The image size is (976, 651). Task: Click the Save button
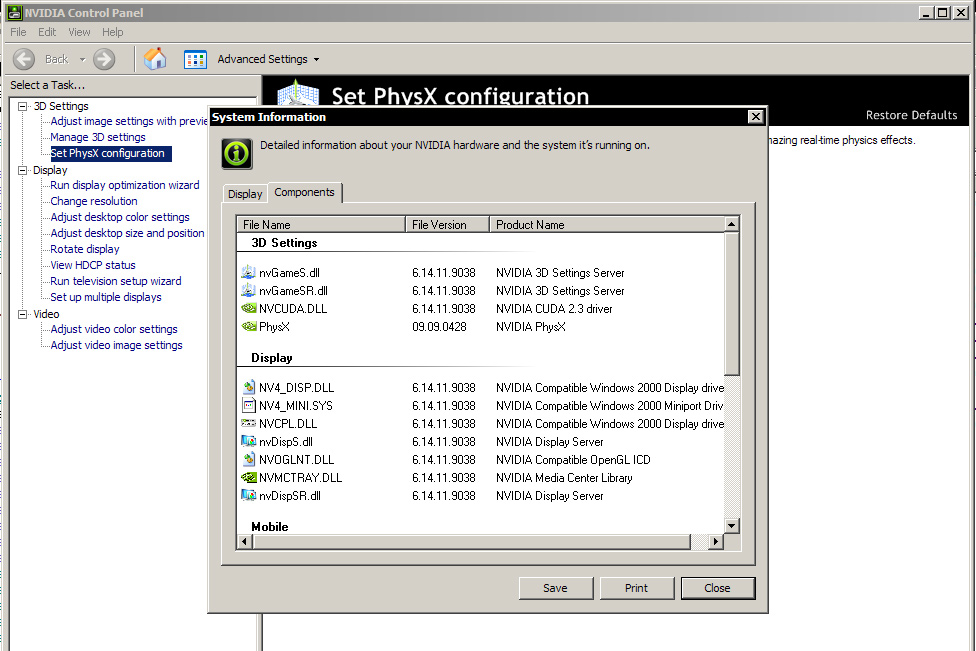click(x=555, y=588)
